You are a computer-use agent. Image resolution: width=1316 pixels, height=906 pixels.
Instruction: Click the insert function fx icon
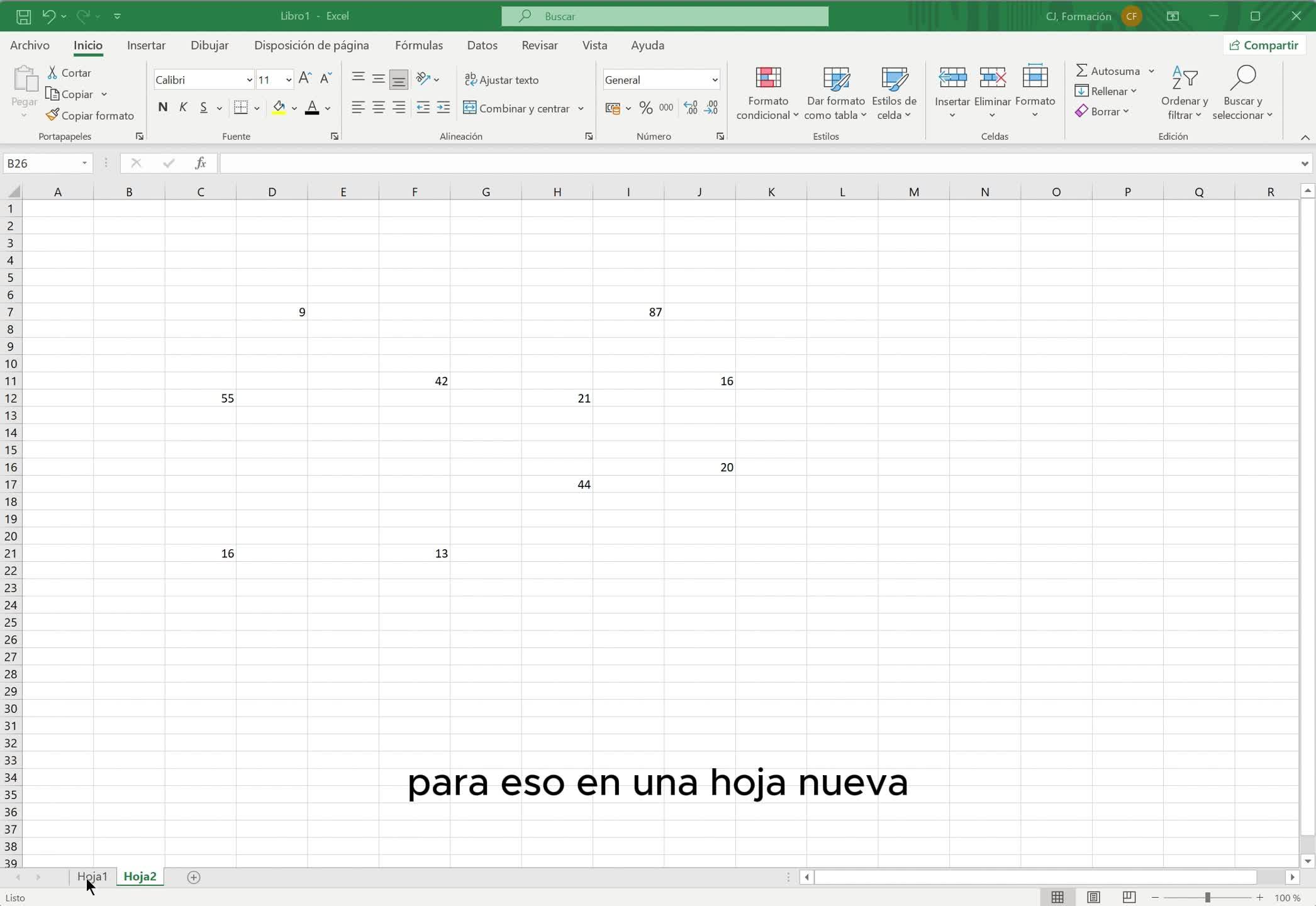(200, 164)
